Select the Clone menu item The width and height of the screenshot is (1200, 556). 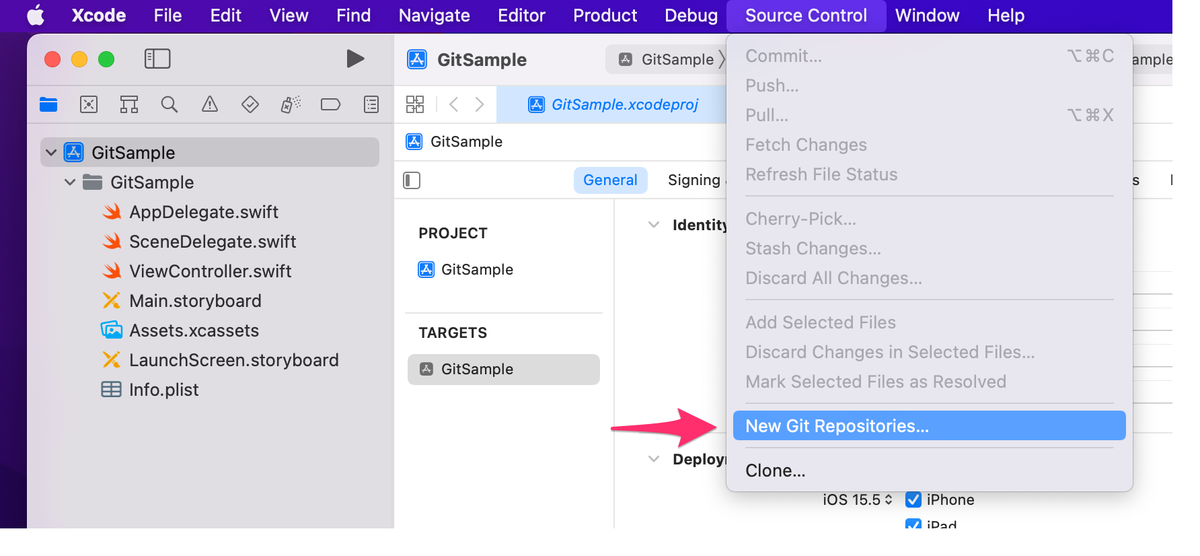click(x=775, y=470)
